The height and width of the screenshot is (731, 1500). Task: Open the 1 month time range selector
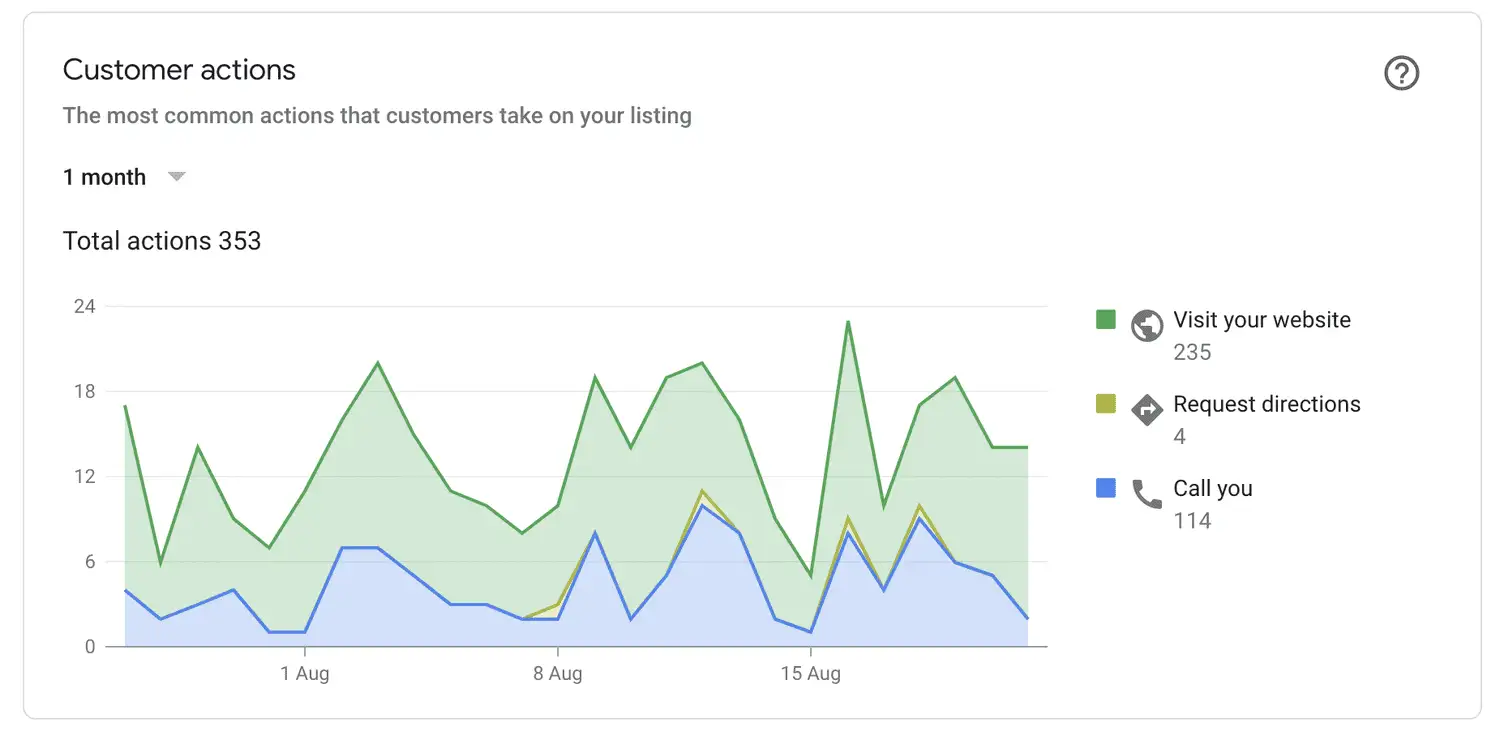pyautogui.click(x=124, y=177)
